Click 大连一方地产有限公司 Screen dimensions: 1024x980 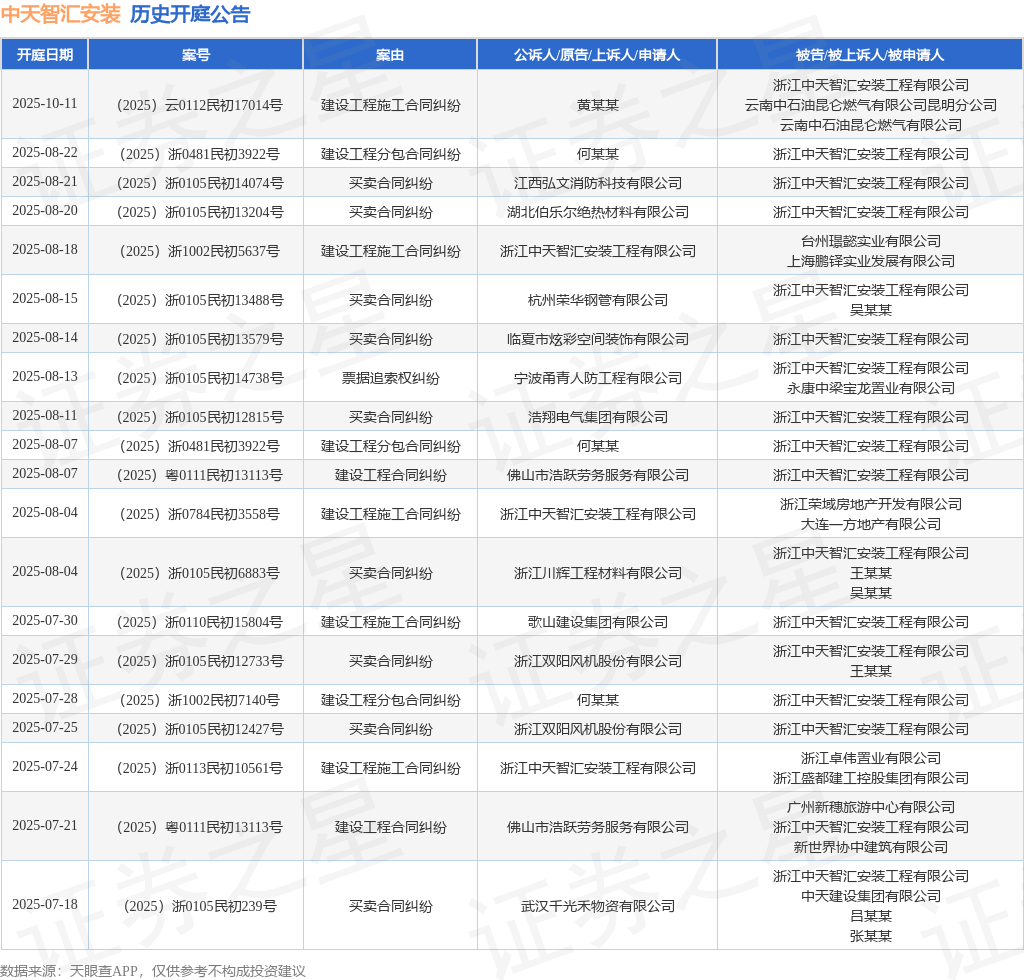pyautogui.click(x=871, y=524)
